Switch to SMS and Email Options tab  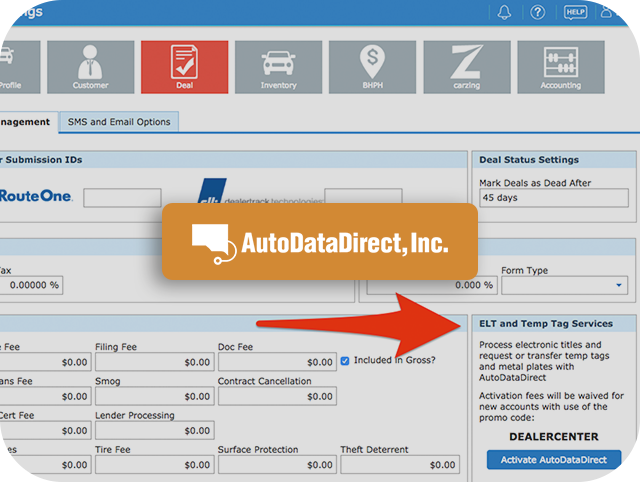tap(119, 122)
